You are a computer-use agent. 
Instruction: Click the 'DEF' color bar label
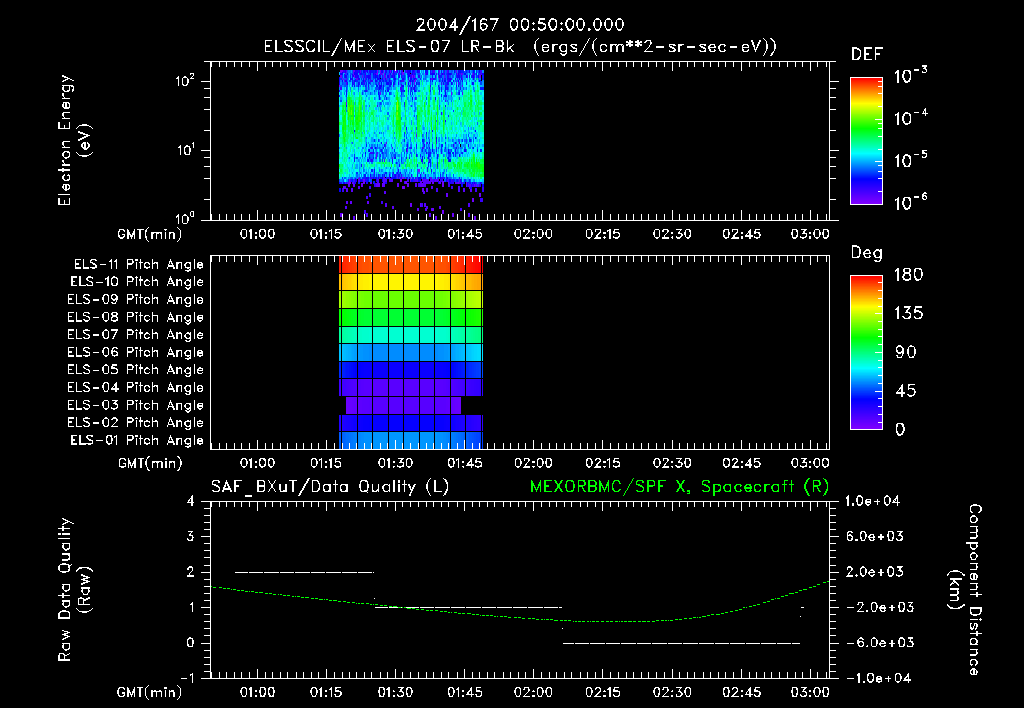point(867,55)
